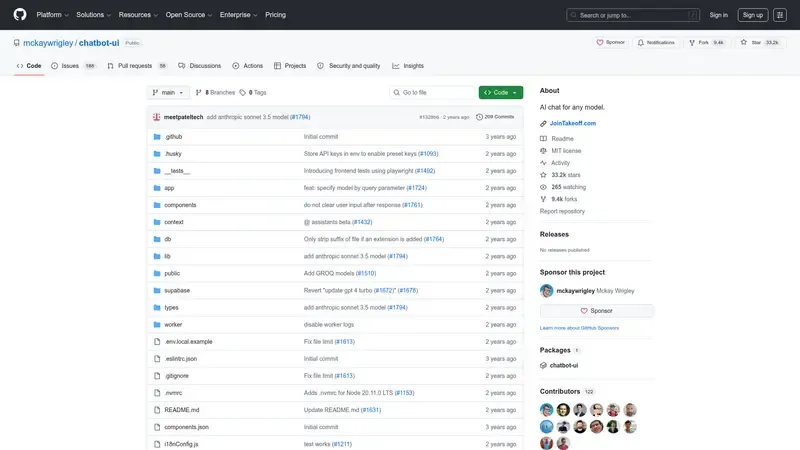Open the chatbot-ui package
800x450 pixels.
(564, 365)
